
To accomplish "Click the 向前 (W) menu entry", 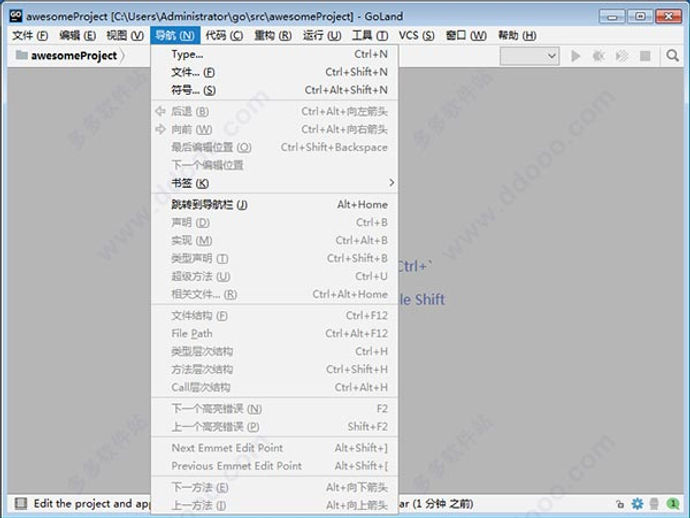I will [x=275, y=129].
